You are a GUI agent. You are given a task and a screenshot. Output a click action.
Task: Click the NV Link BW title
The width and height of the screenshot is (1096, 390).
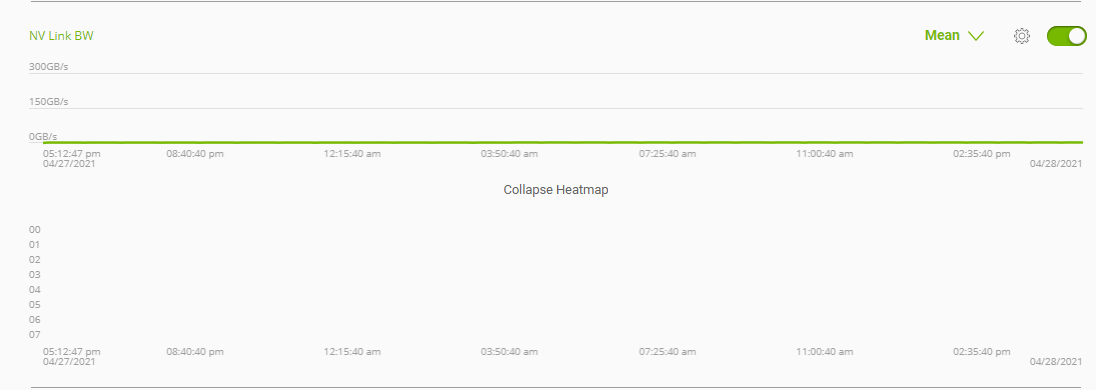(61, 36)
